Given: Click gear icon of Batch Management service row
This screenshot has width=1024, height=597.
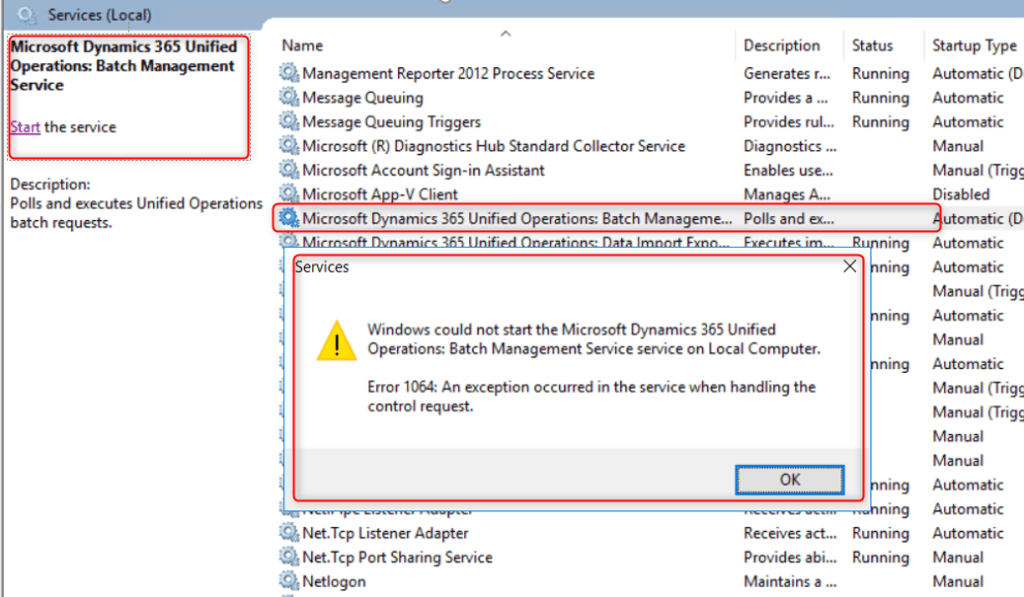Looking at the screenshot, I should pyautogui.click(x=289, y=218).
